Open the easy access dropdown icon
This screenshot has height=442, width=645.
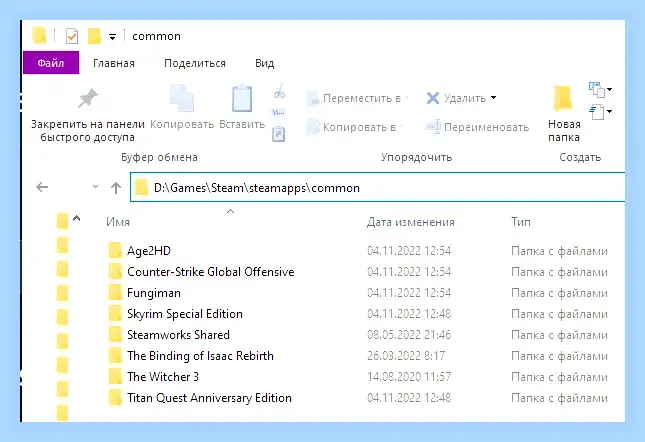(x=600, y=112)
